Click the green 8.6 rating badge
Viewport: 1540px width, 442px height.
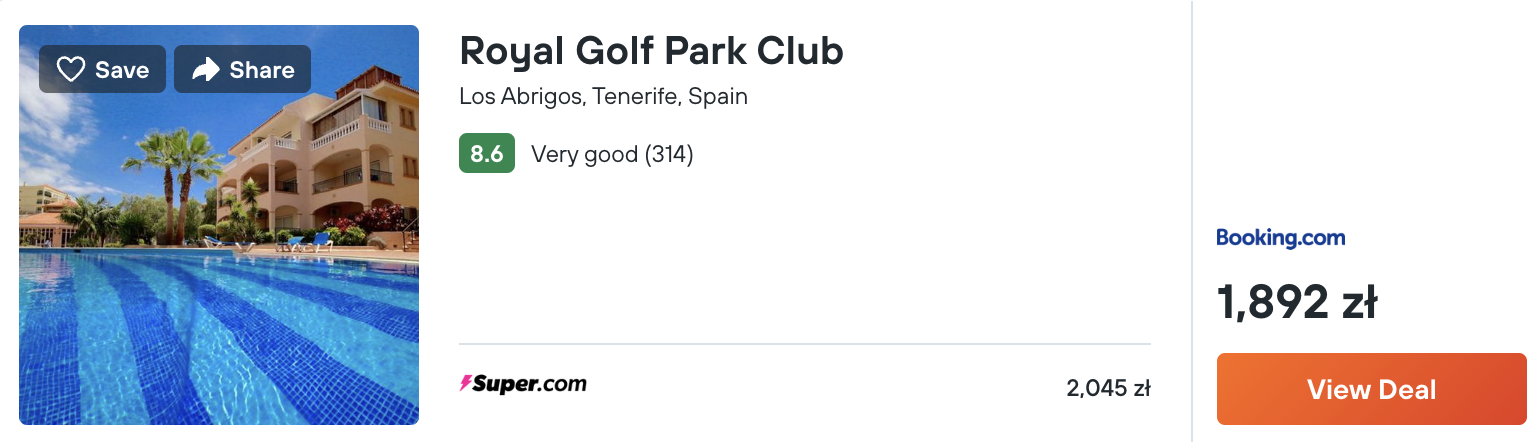coord(487,154)
